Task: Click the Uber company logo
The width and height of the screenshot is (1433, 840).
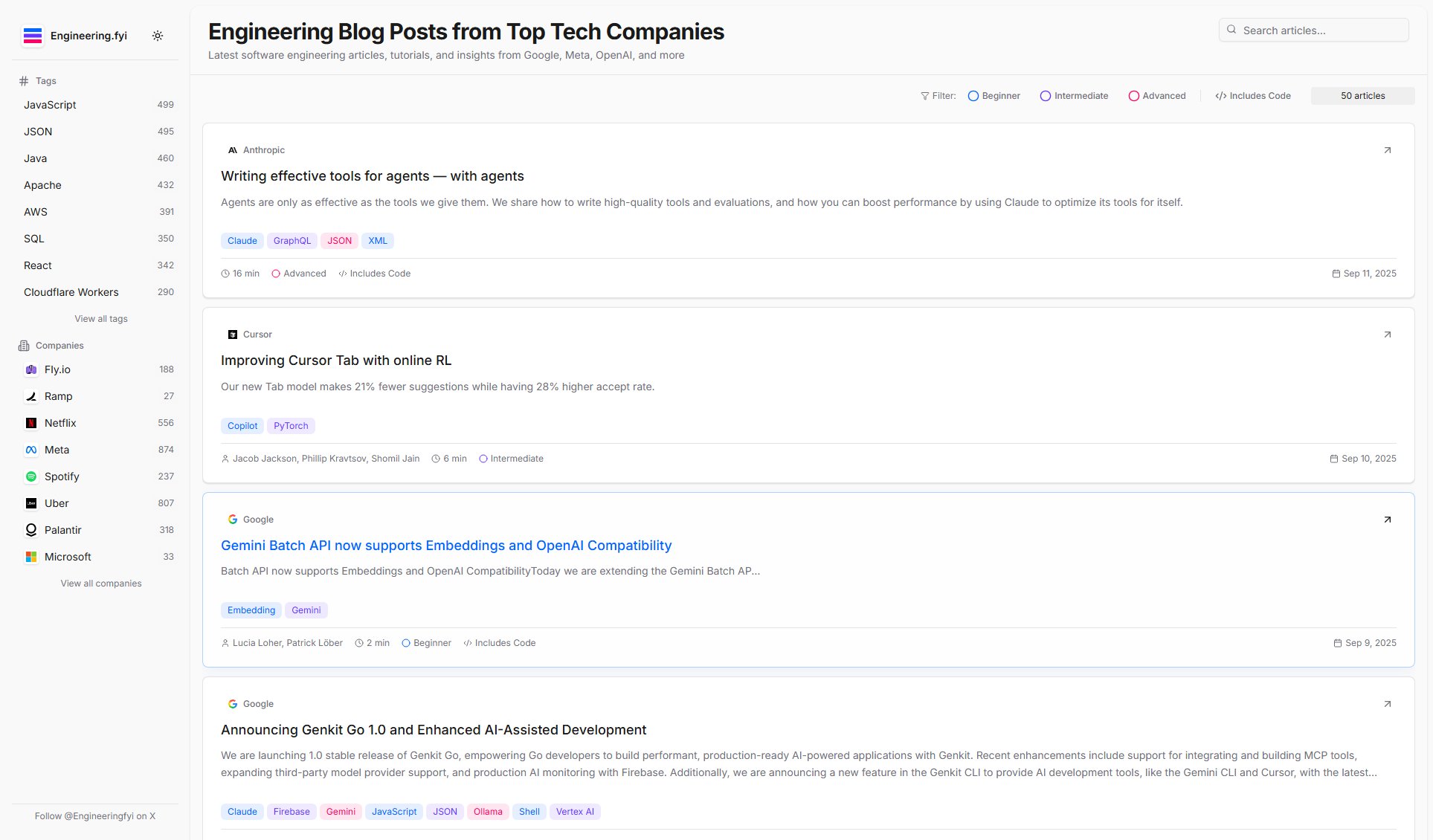Action: coord(31,503)
